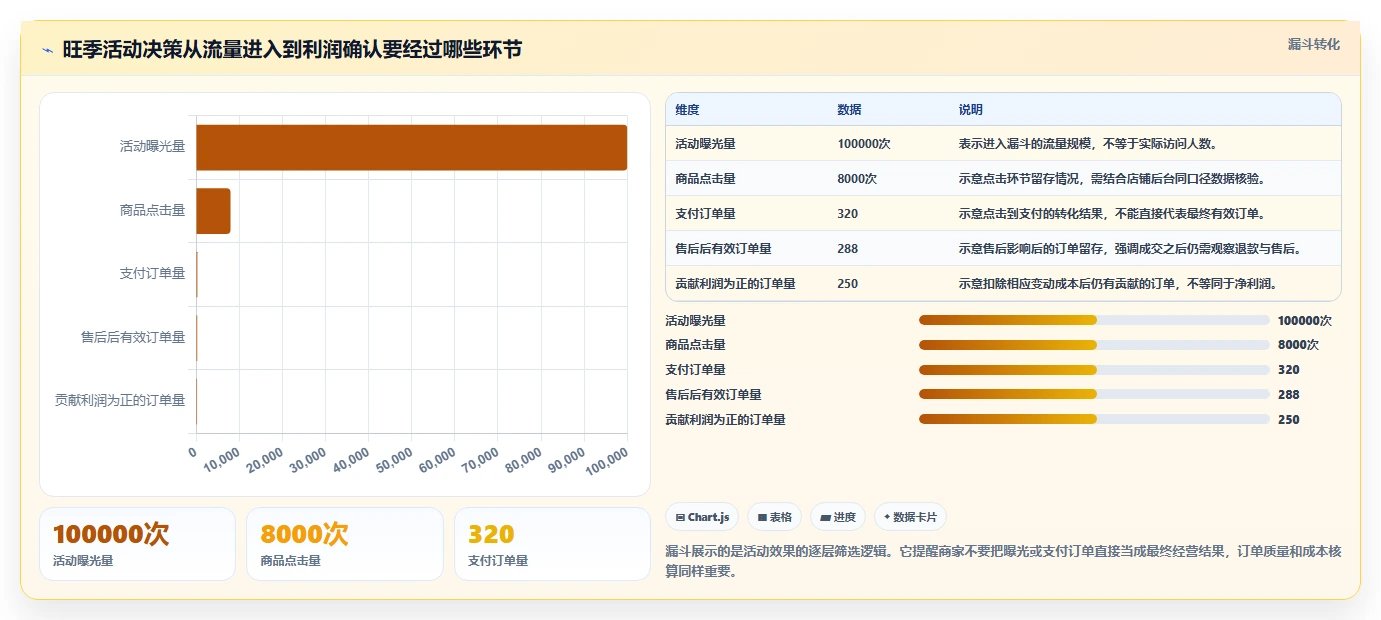This screenshot has height=620, width=1381.
Task: Click the description starting 表示进入漏斗的流量规模
Action: coord(1087,143)
